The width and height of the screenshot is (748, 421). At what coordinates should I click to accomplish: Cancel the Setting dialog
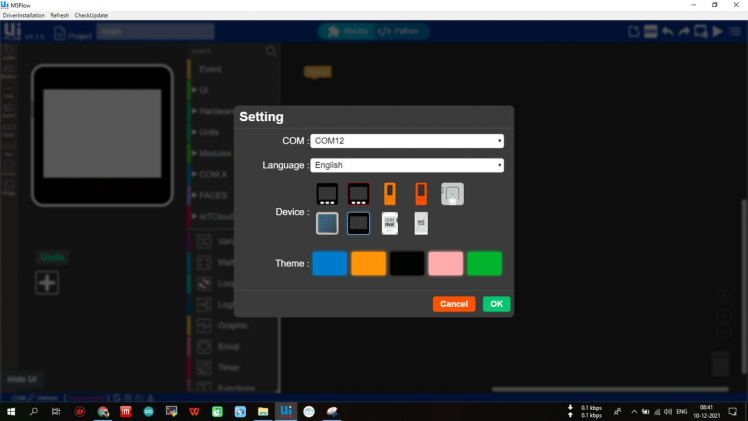click(454, 304)
